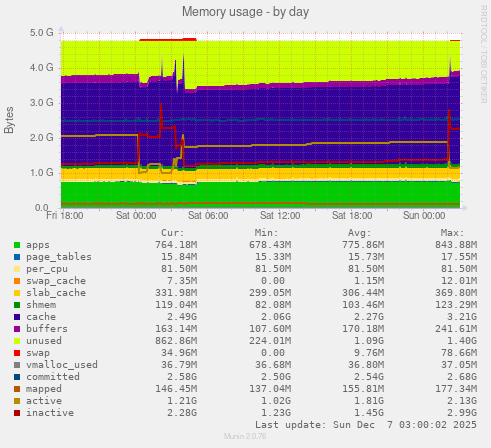Screen dimensions: 491x448
Task: Click the 'slab_cache' legend label
Action: point(56,293)
